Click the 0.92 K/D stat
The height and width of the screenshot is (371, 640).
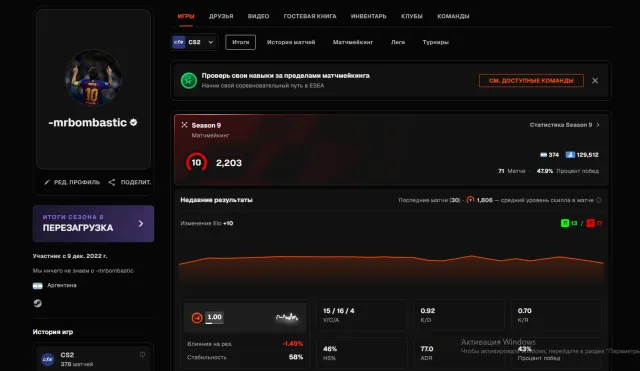pyautogui.click(x=459, y=315)
